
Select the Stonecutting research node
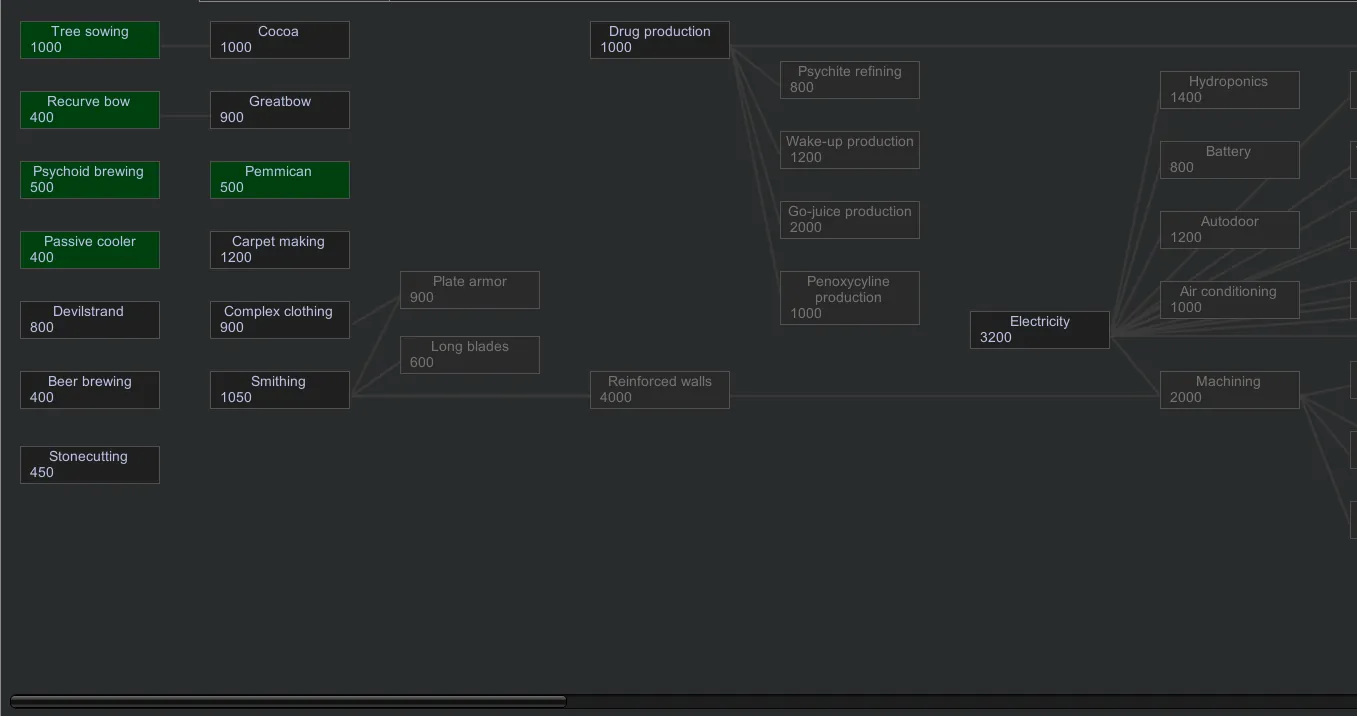90,465
